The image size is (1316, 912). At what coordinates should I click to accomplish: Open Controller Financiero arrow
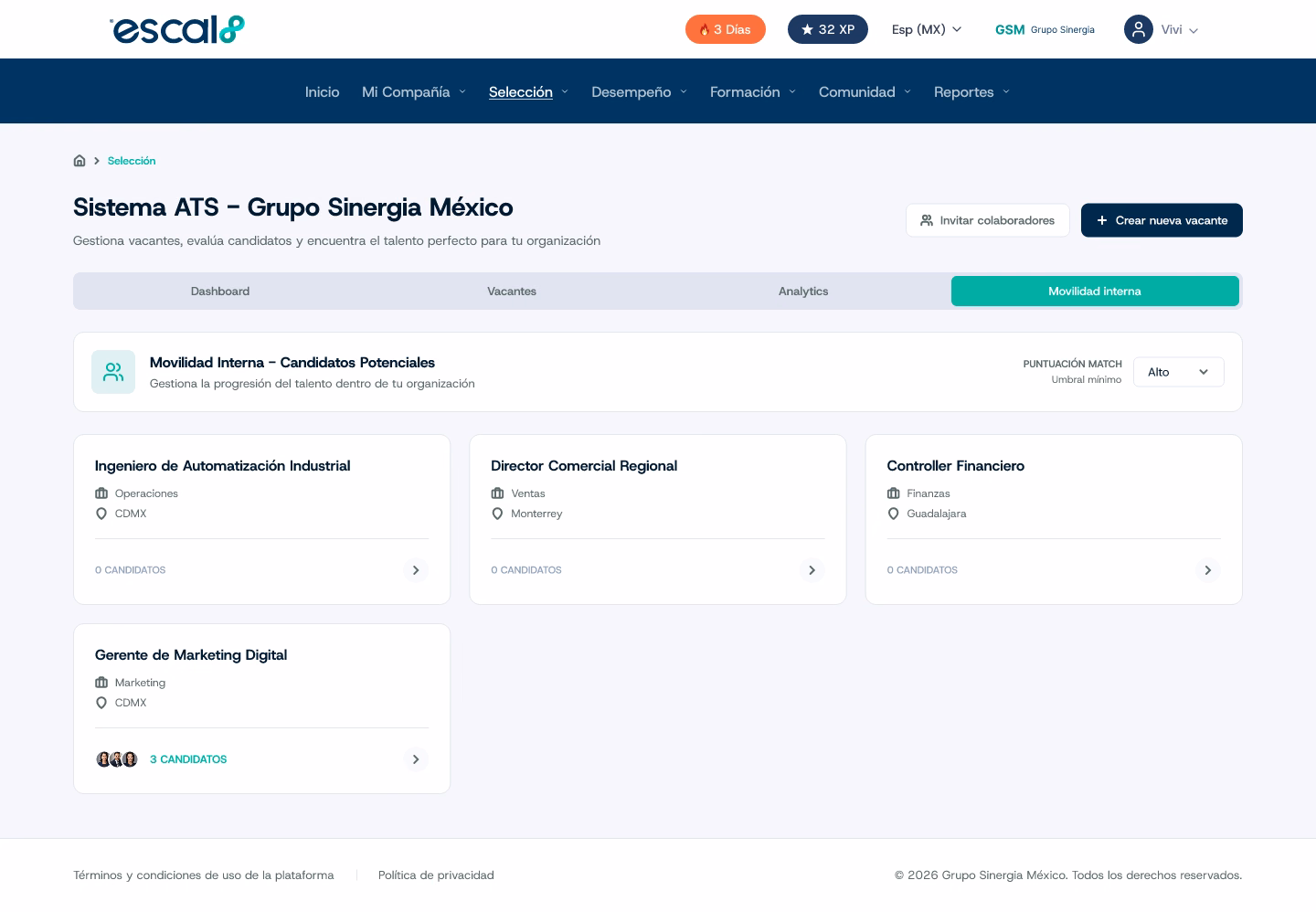click(1207, 570)
